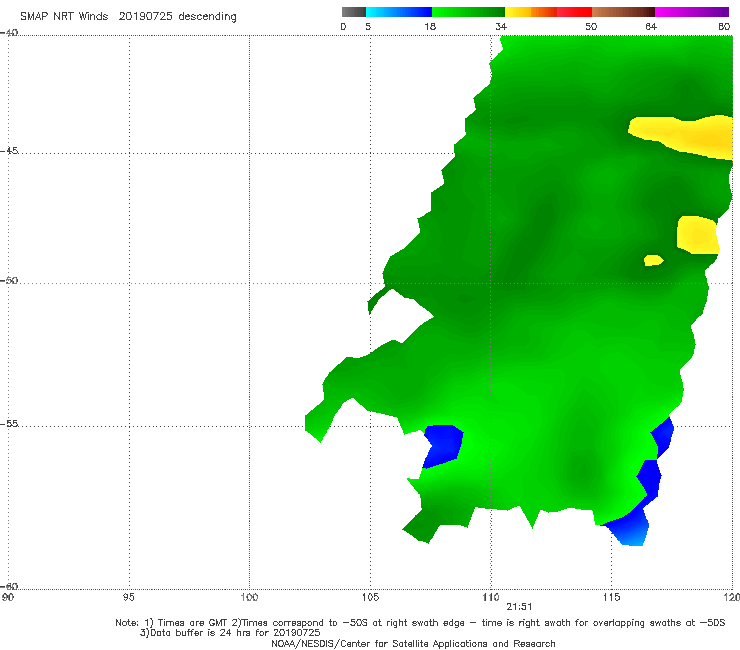Click the longitude axis label '100'

(x=249, y=597)
